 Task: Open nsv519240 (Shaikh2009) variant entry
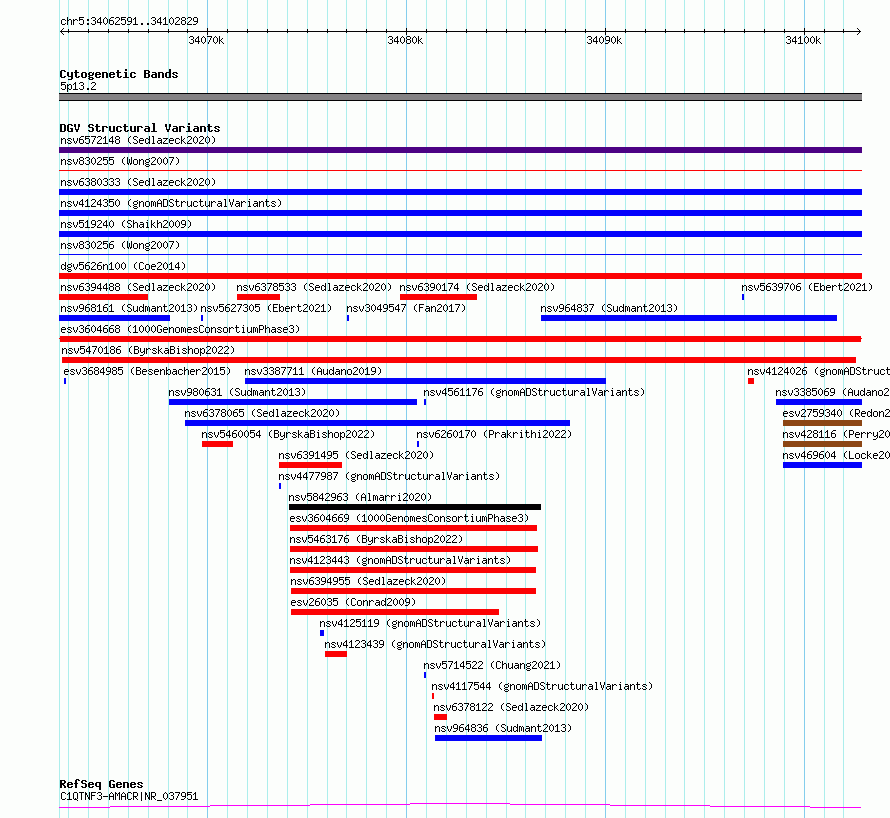(126, 224)
